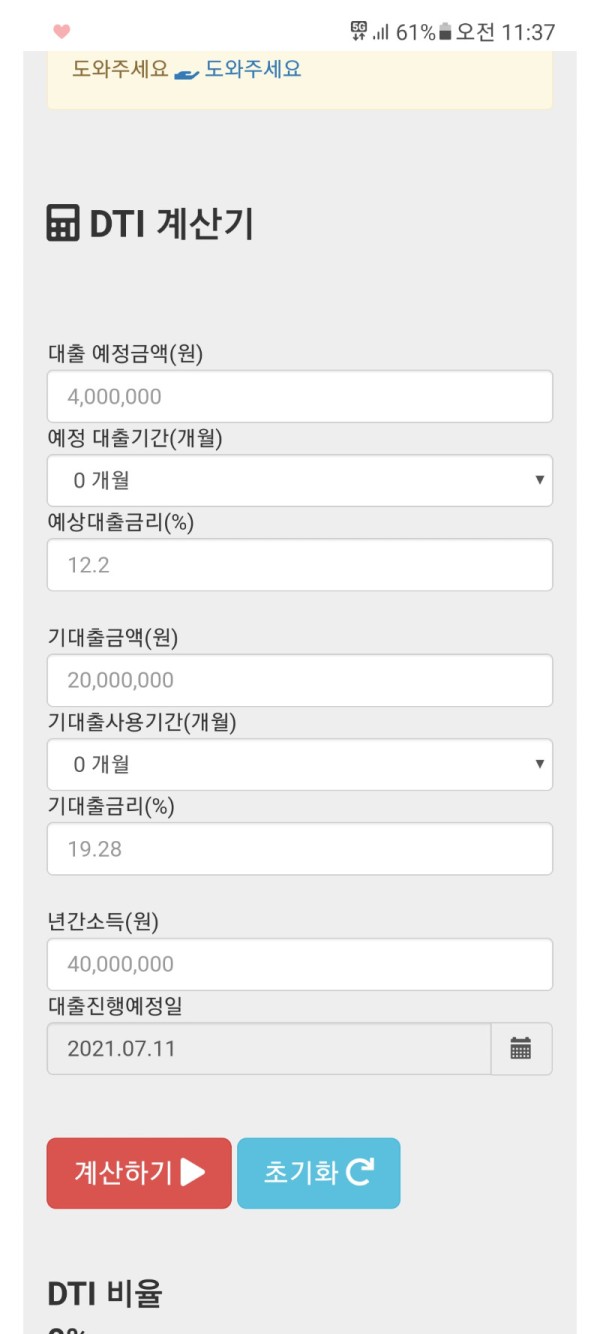Click the 대출진행예정일 date field
The image size is (600, 1334).
click(x=269, y=1049)
